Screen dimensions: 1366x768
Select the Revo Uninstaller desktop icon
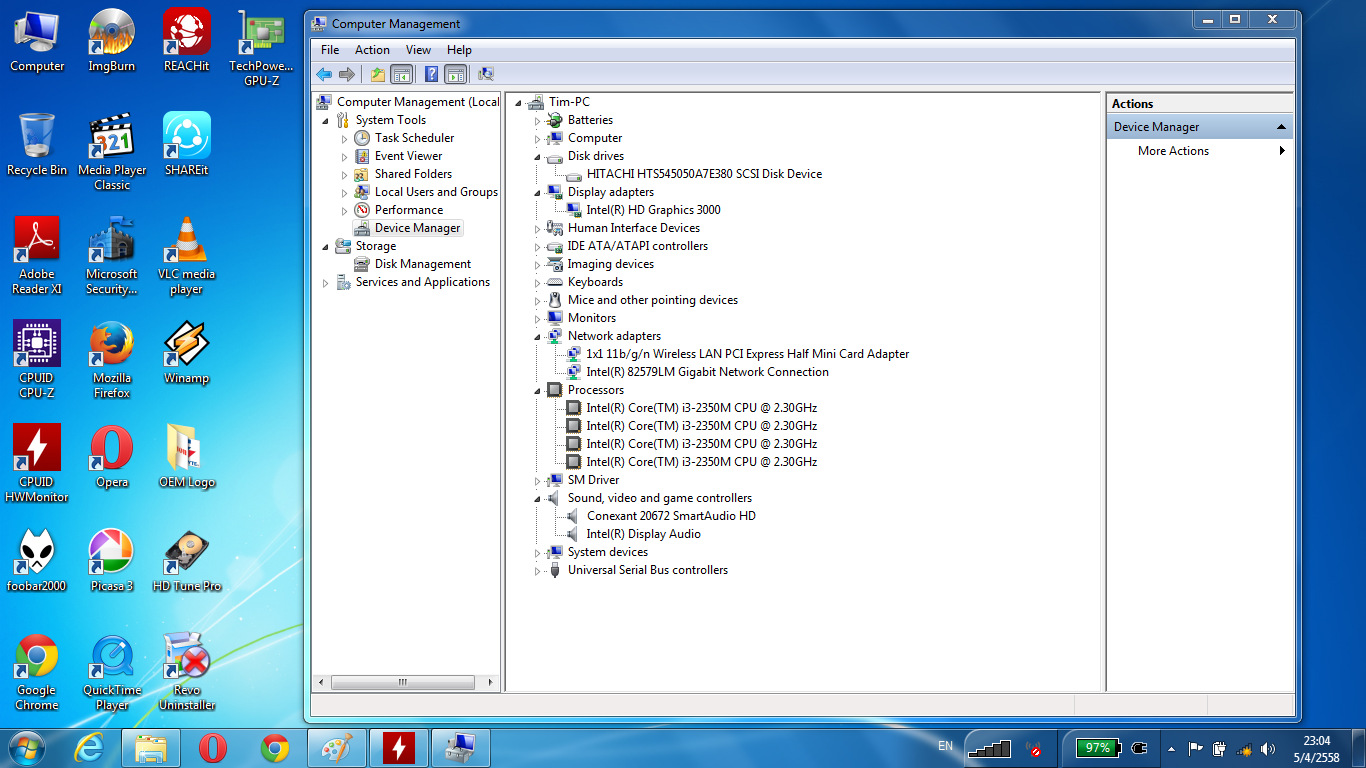click(x=186, y=672)
